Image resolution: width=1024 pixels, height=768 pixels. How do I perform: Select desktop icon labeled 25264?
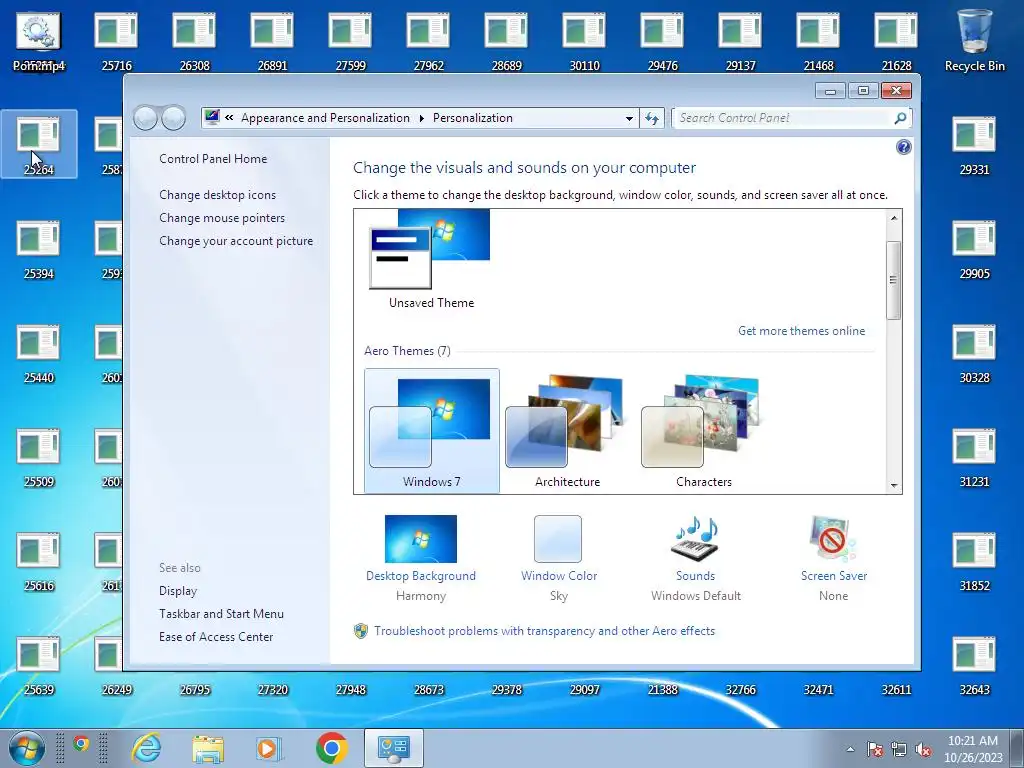point(39,145)
